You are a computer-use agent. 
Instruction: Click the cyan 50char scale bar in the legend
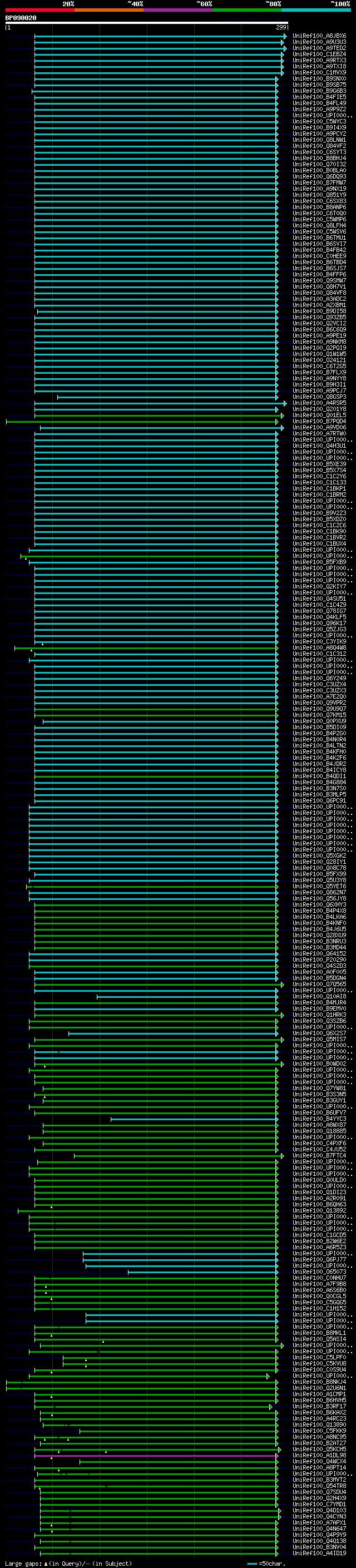click(252, 1564)
